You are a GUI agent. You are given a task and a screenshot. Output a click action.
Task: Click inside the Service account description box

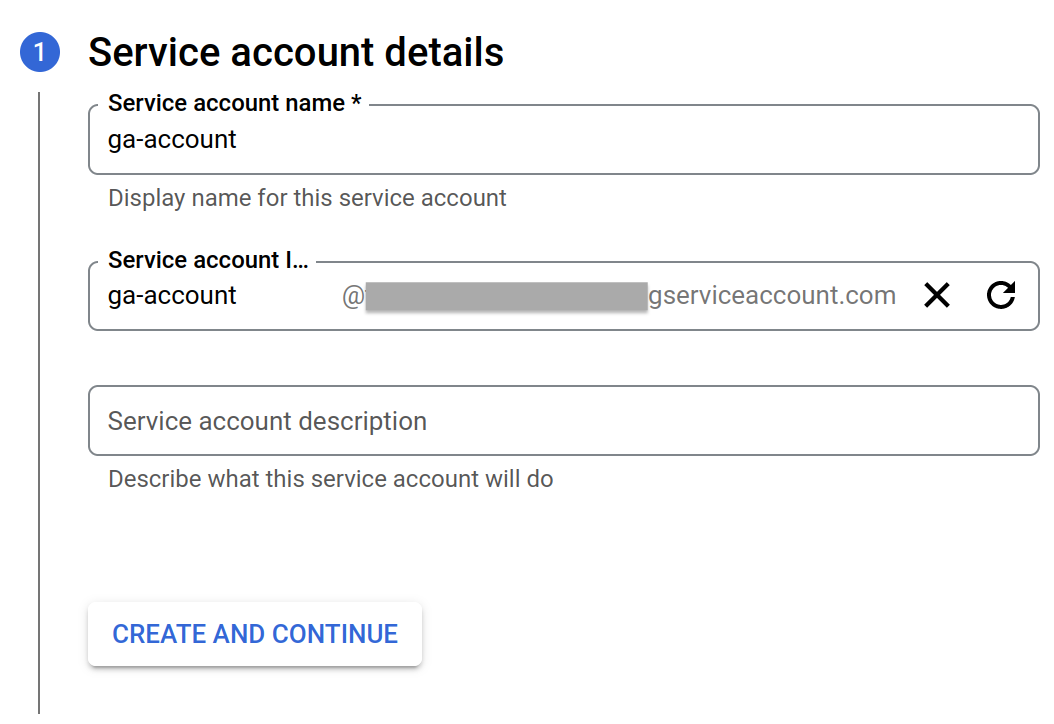500,420
